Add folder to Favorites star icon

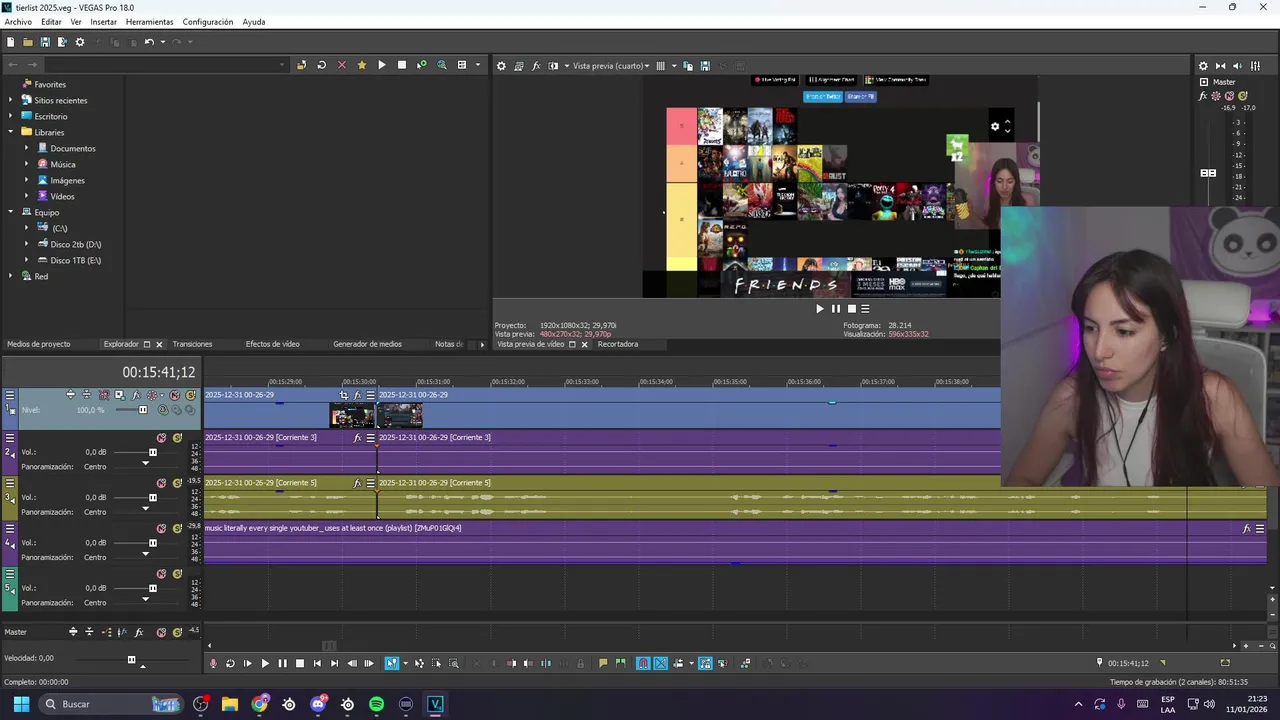pyautogui.click(x=362, y=65)
